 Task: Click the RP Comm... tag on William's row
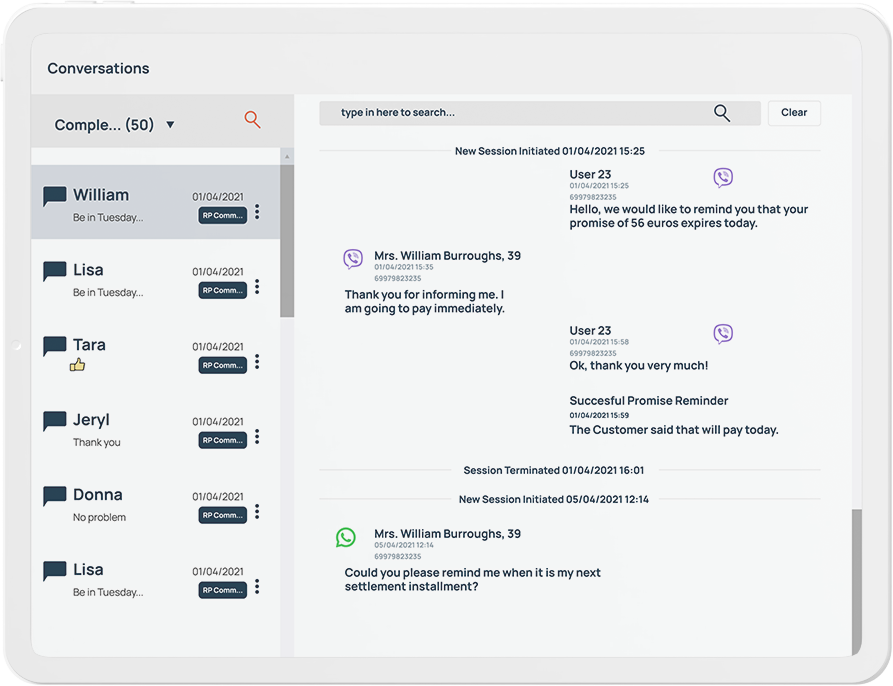(x=223, y=215)
